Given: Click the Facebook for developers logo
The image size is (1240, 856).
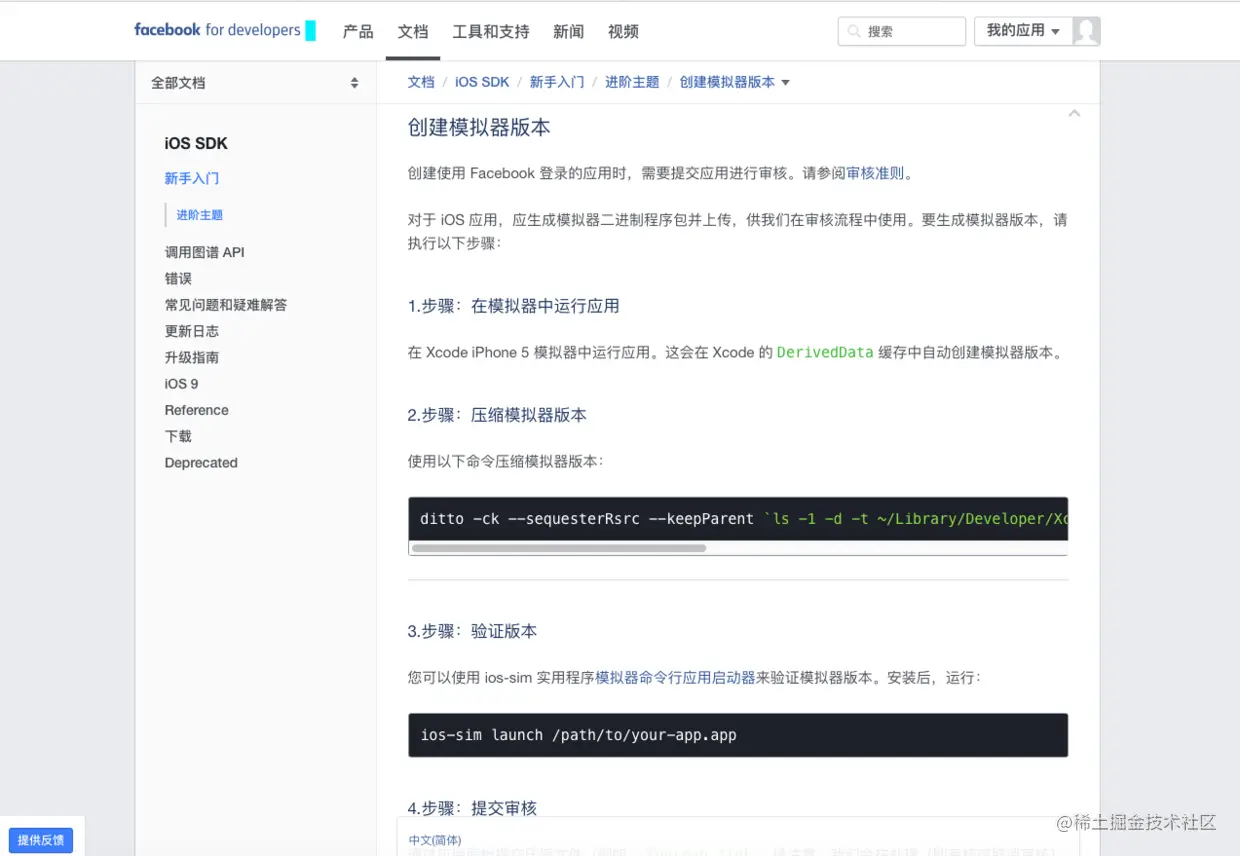Looking at the screenshot, I should coord(225,30).
